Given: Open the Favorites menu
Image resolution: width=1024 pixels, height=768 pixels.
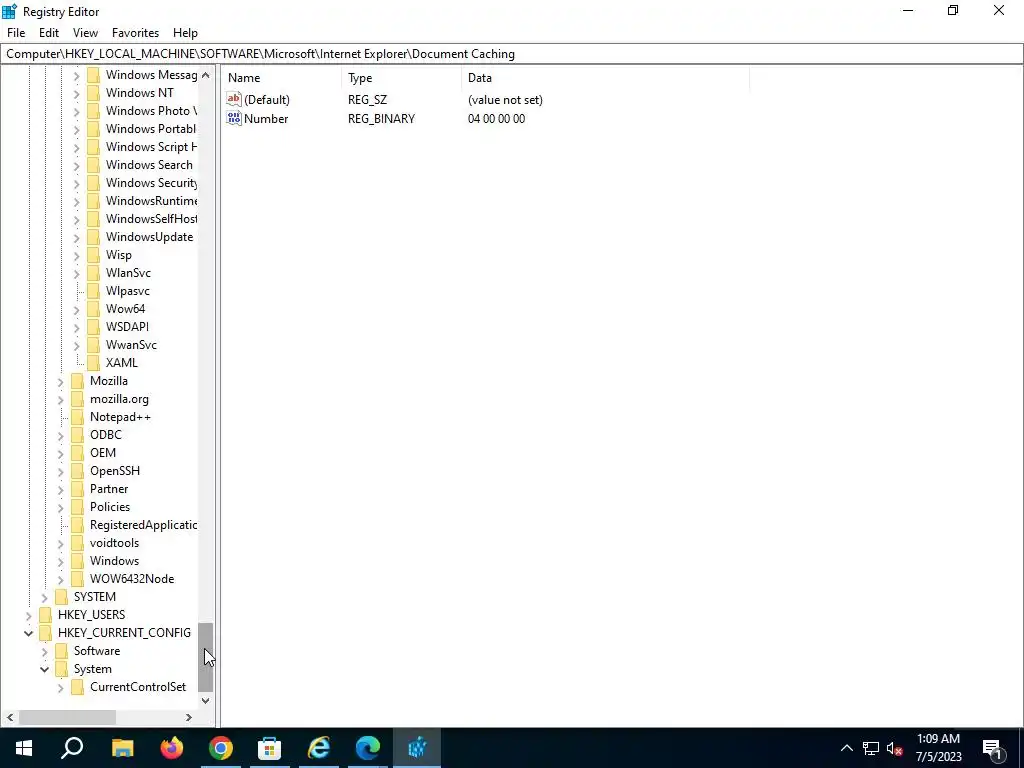Looking at the screenshot, I should [x=135, y=33].
